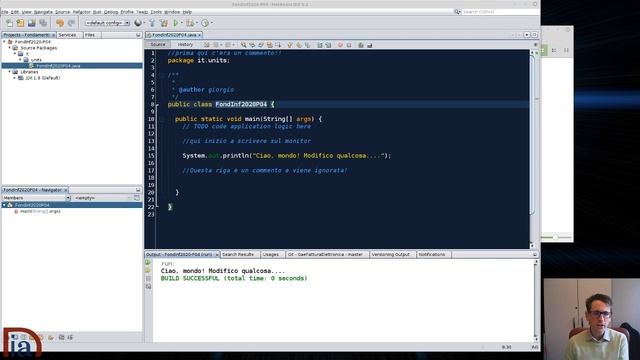
Task: Click the yellow Re-run with options icon in Output
Action: click(148, 270)
